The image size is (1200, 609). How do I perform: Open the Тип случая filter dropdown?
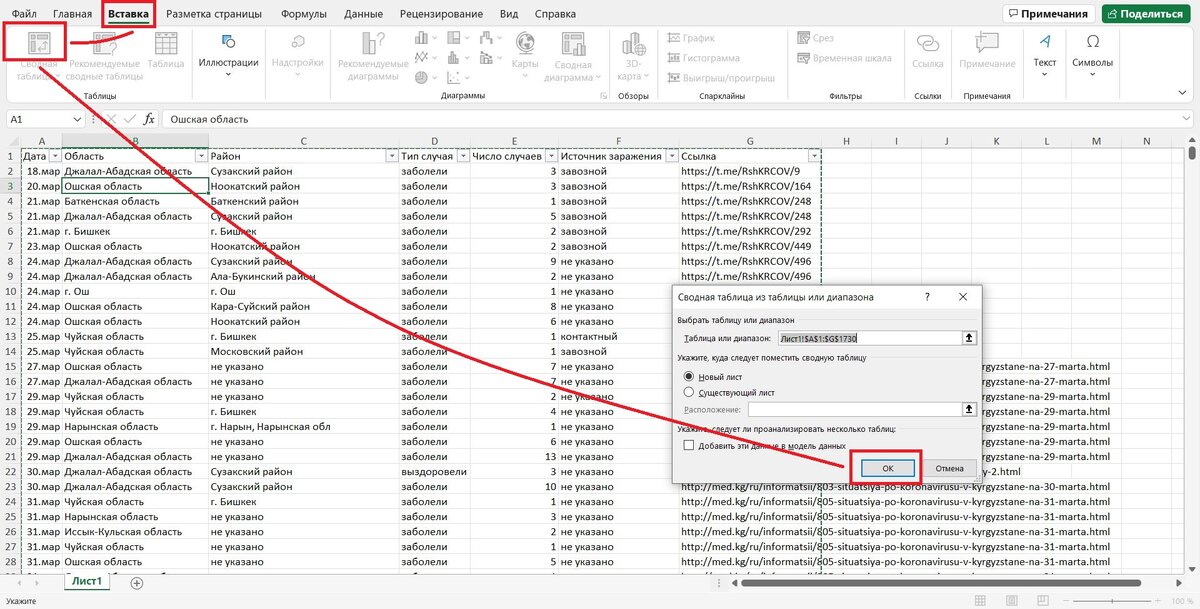point(462,157)
